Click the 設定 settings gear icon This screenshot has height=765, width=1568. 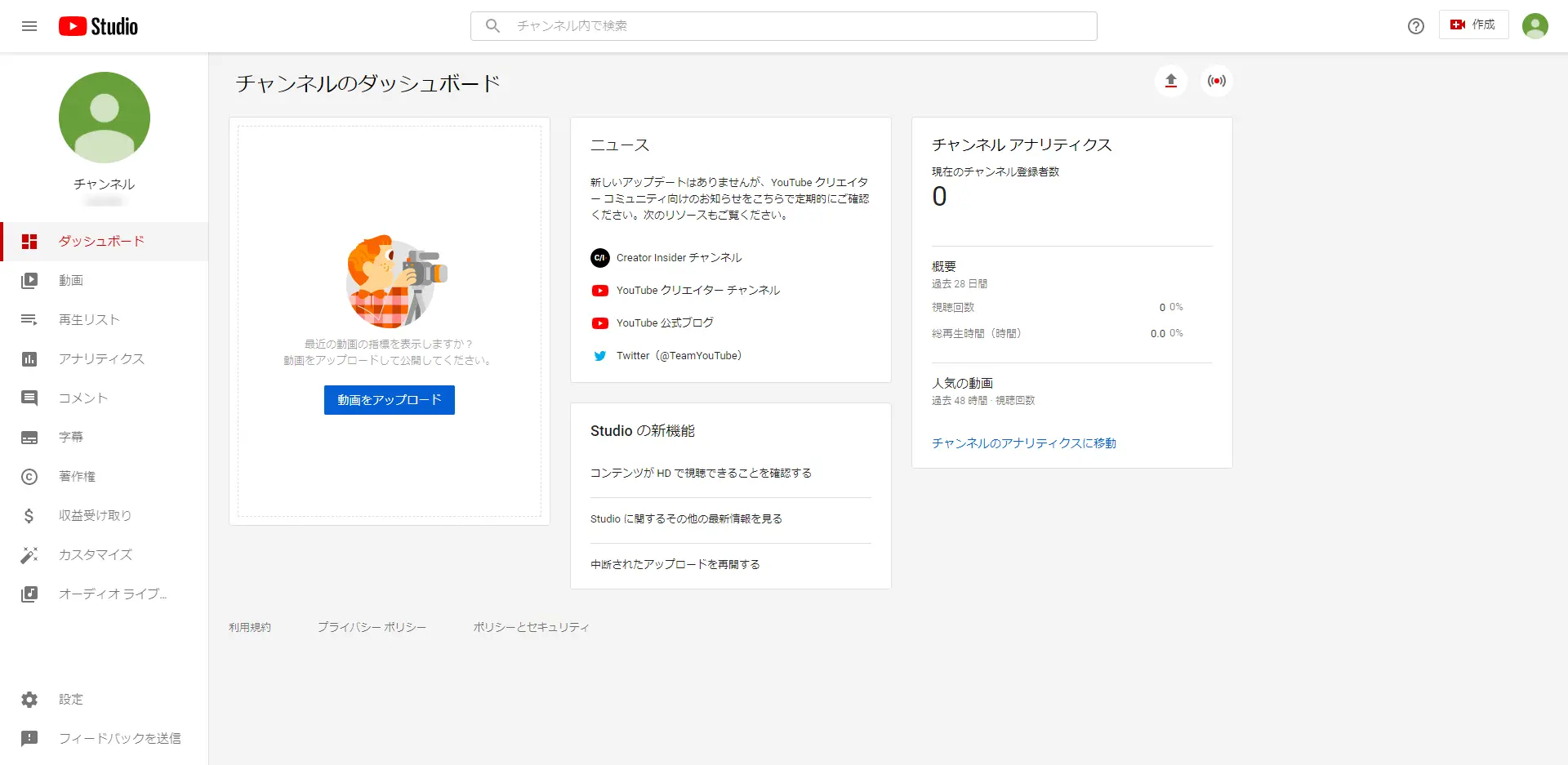(x=29, y=700)
